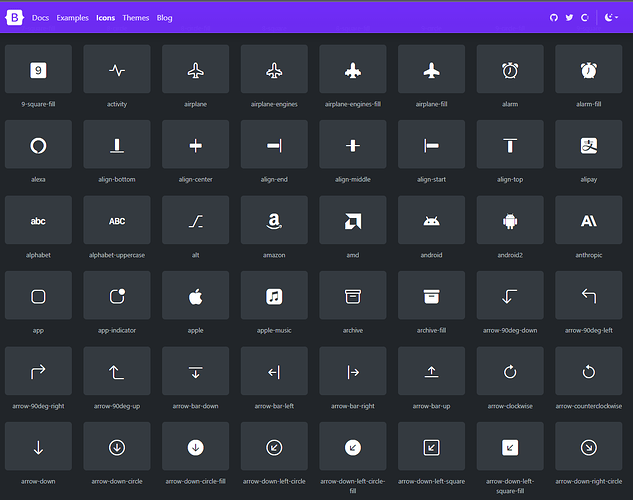This screenshot has width=633, height=500.
Task: Open the airplane-engines-fill icon
Action: [353, 69]
